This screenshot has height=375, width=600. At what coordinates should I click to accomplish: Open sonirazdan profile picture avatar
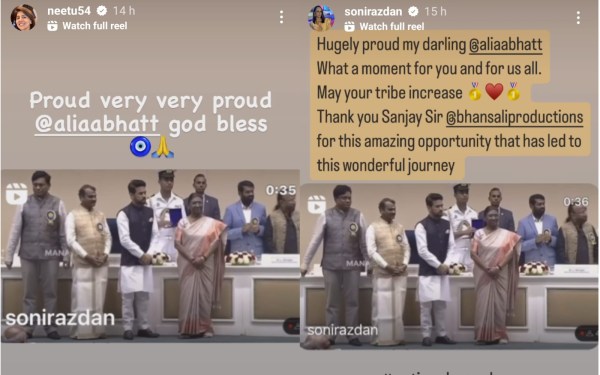pos(321,18)
